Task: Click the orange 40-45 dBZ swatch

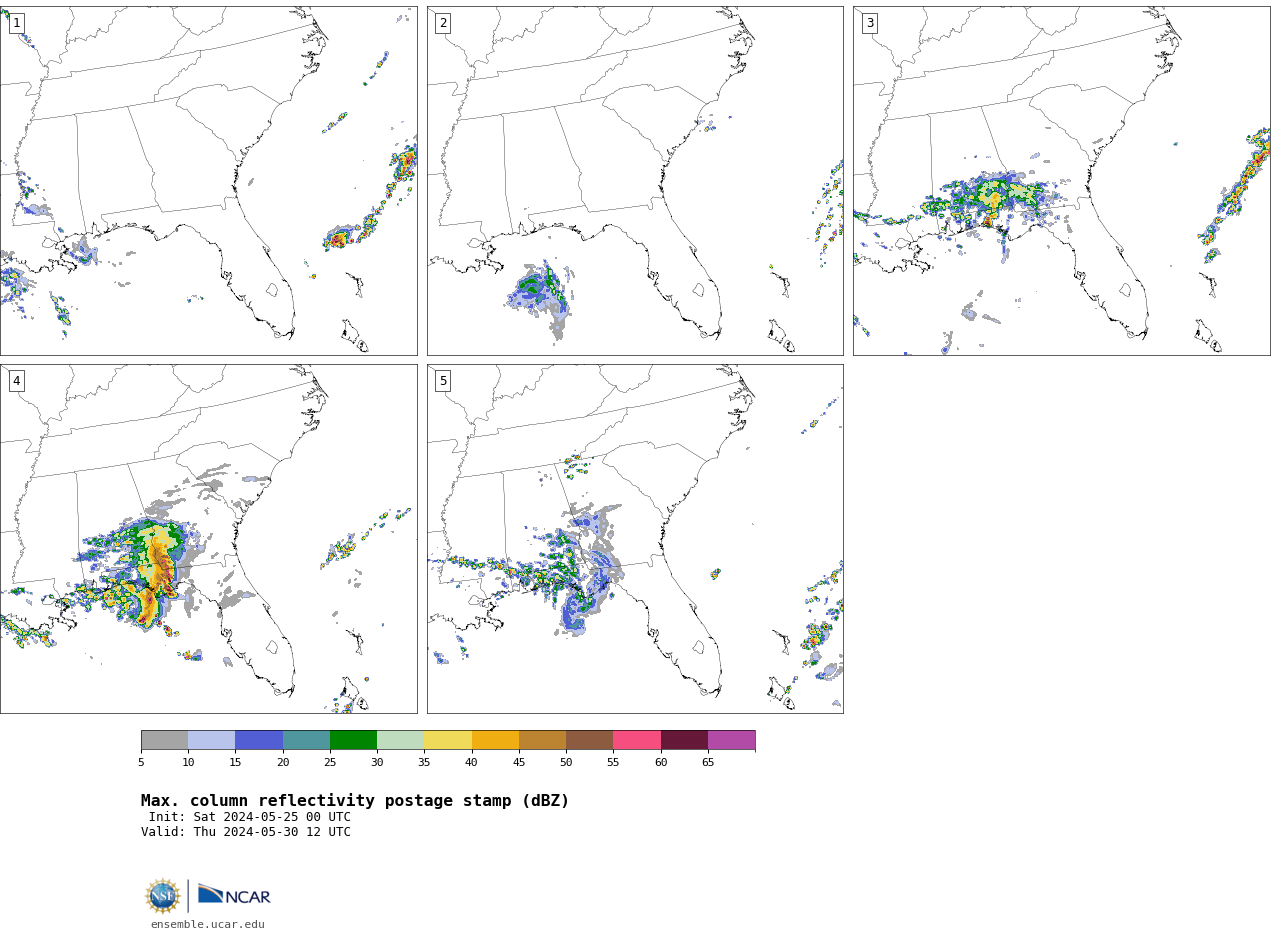Action: (495, 740)
